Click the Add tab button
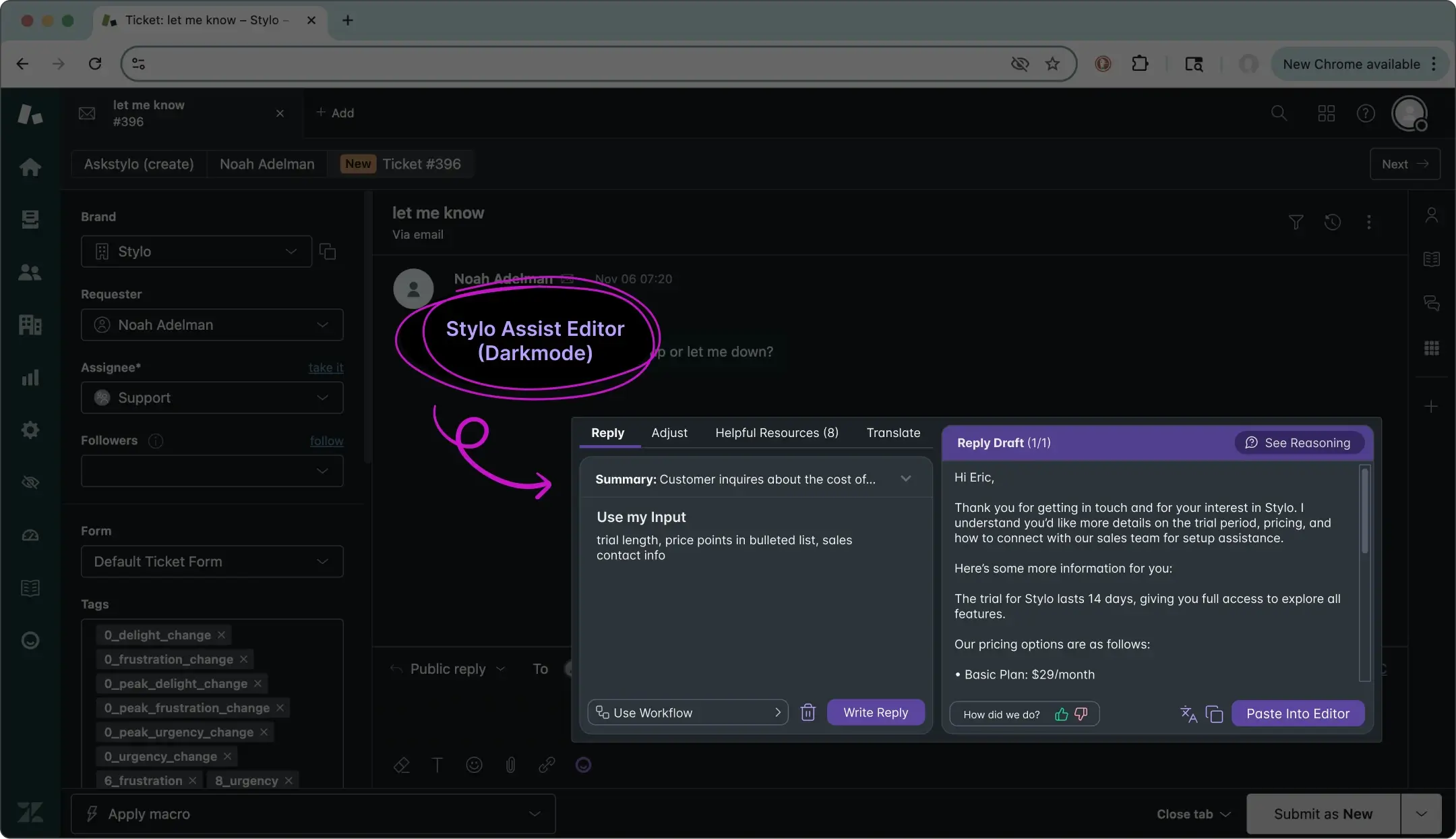The width and height of the screenshot is (1456, 839). click(x=335, y=113)
